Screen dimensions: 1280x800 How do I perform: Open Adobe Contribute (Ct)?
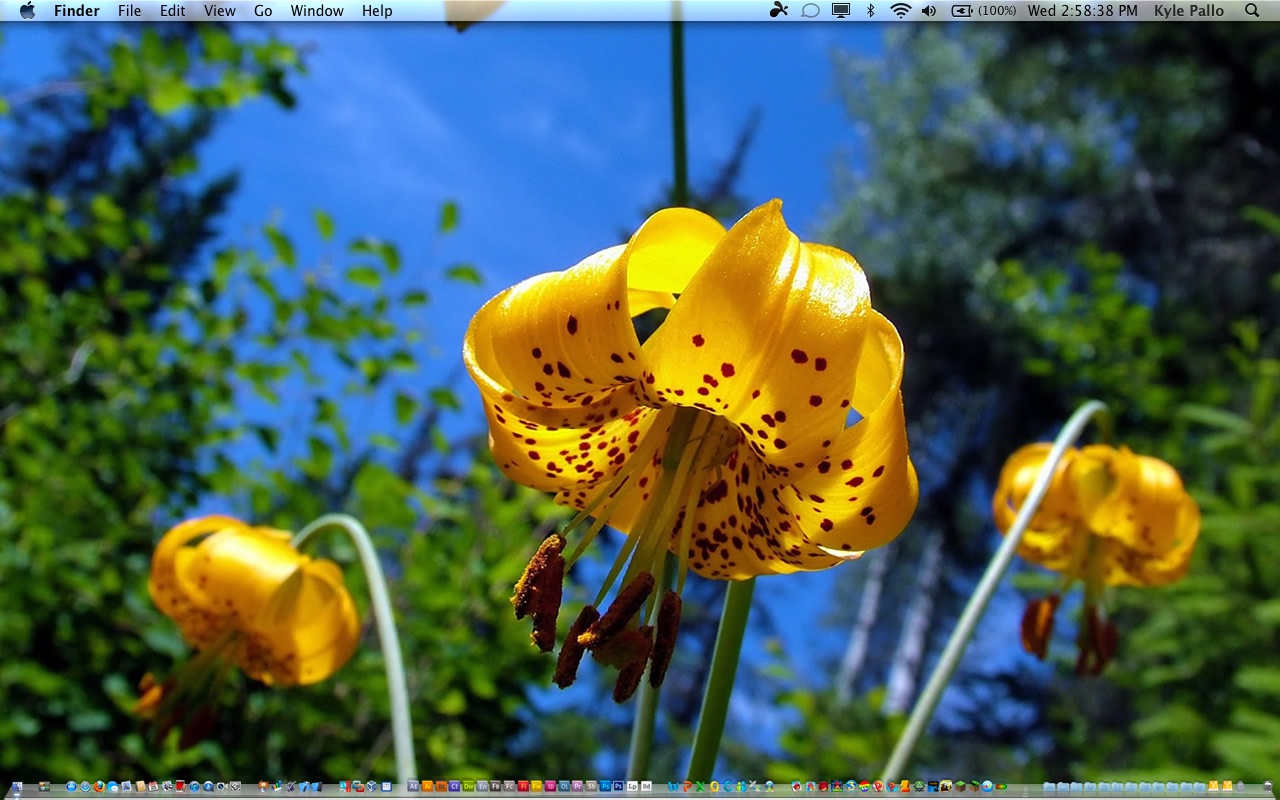(x=454, y=786)
